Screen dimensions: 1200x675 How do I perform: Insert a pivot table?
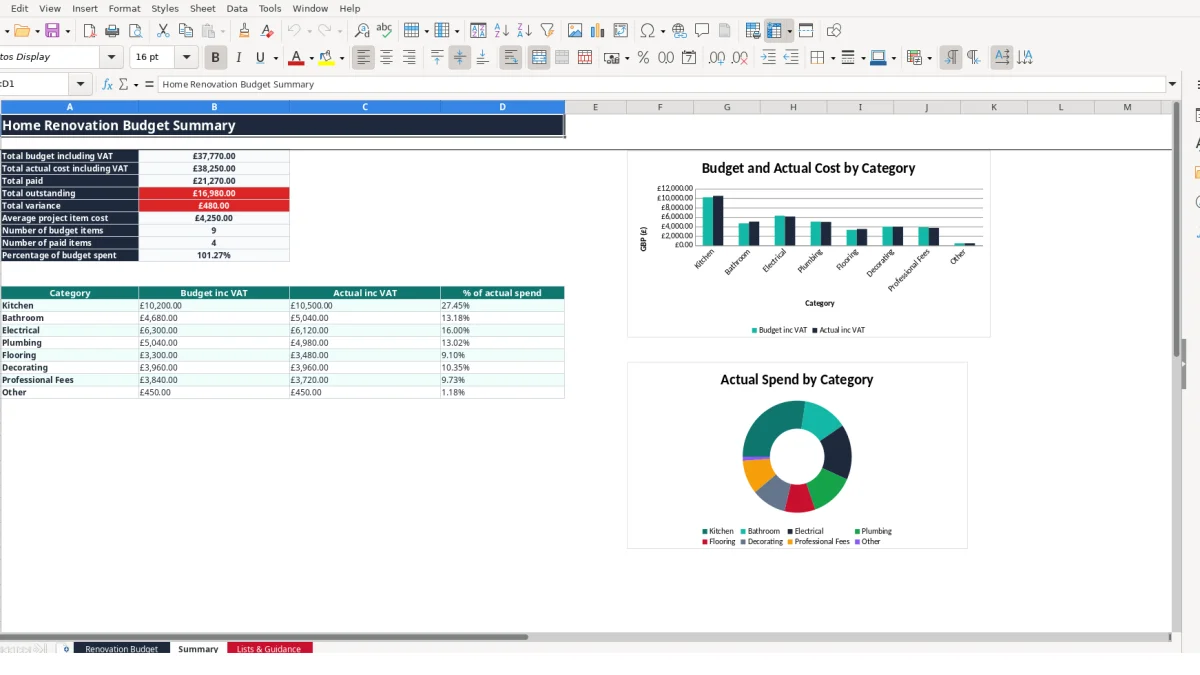click(621, 31)
